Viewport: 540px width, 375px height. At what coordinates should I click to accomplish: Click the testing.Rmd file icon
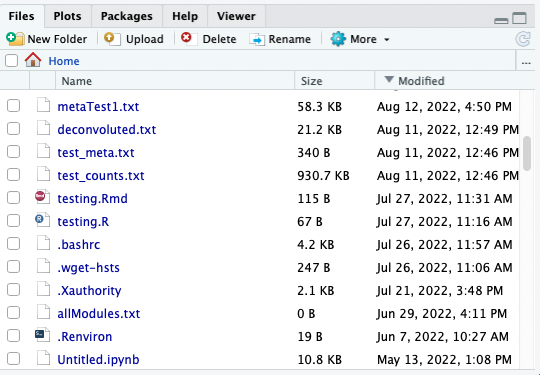43,198
